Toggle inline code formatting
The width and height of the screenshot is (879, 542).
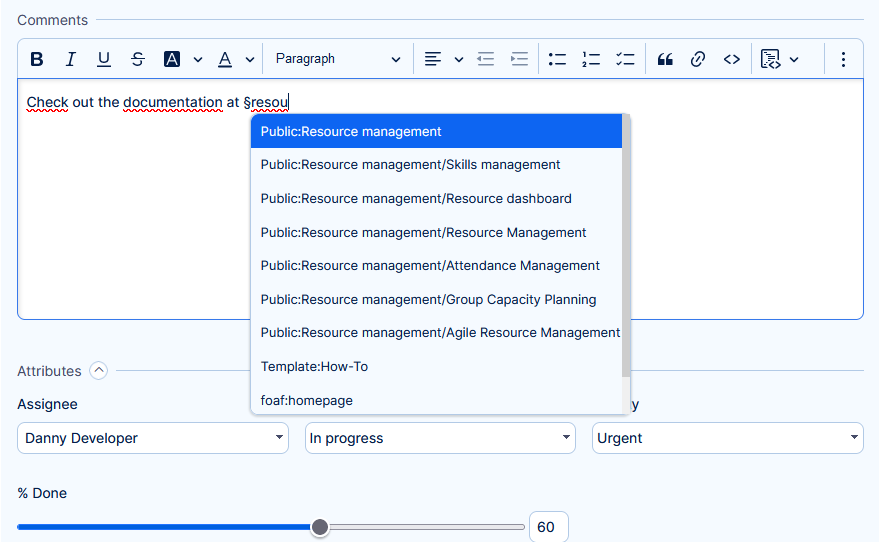(732, 59)
